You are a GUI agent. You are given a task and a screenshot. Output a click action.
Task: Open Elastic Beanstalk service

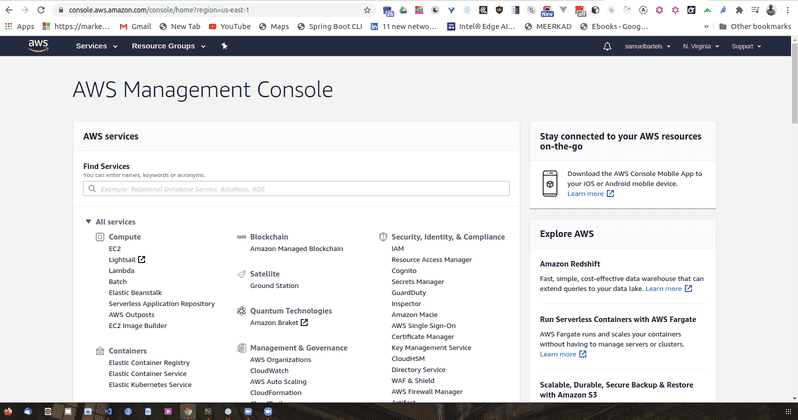point(135,293)
